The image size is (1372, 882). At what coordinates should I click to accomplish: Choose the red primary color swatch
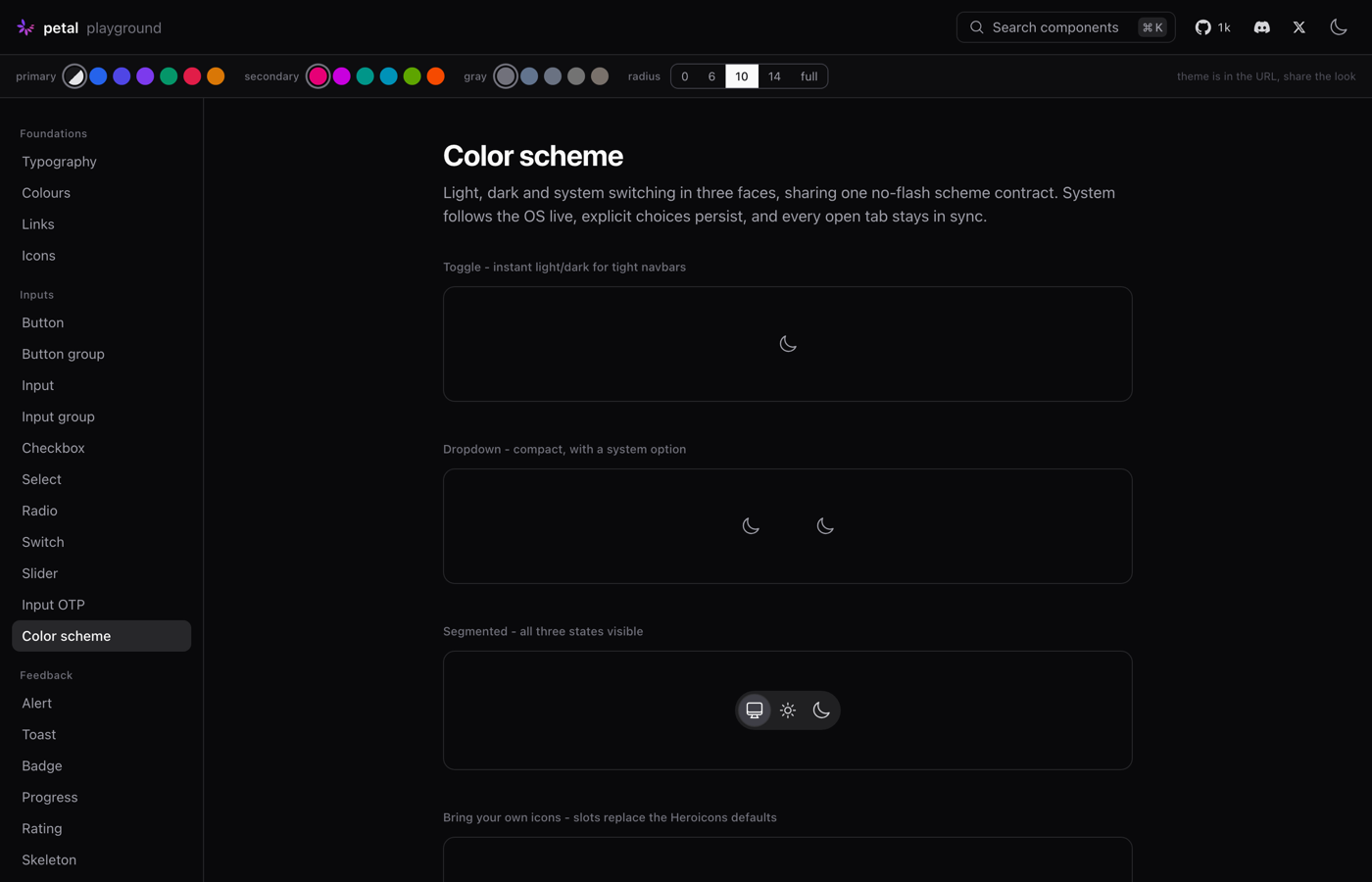(x=192, y=76)
